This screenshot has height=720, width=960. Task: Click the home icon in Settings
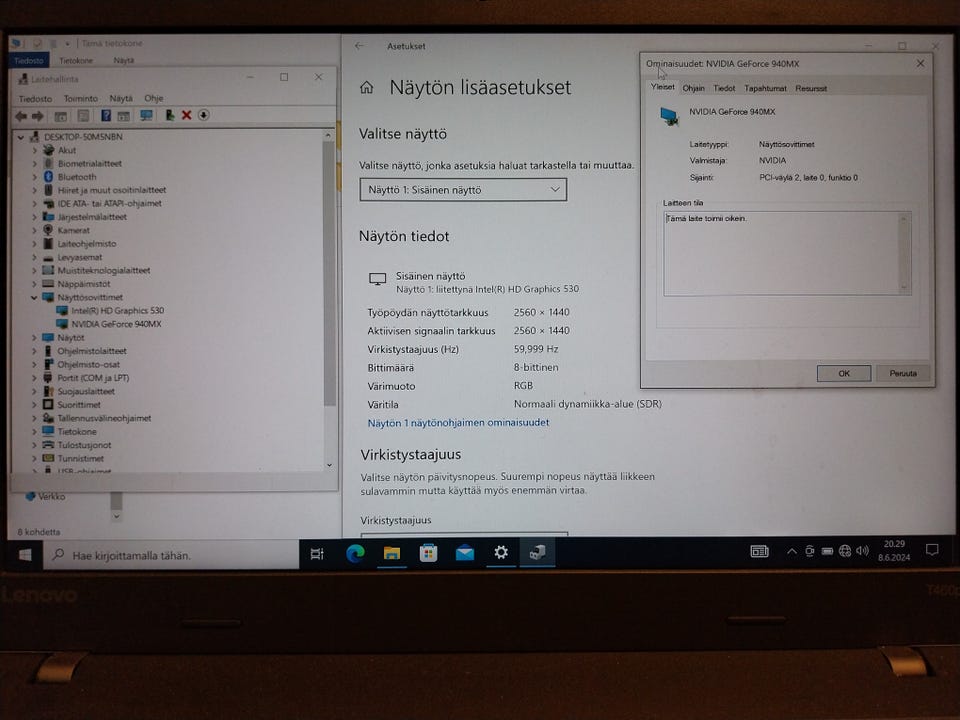(x=366, y=88)
